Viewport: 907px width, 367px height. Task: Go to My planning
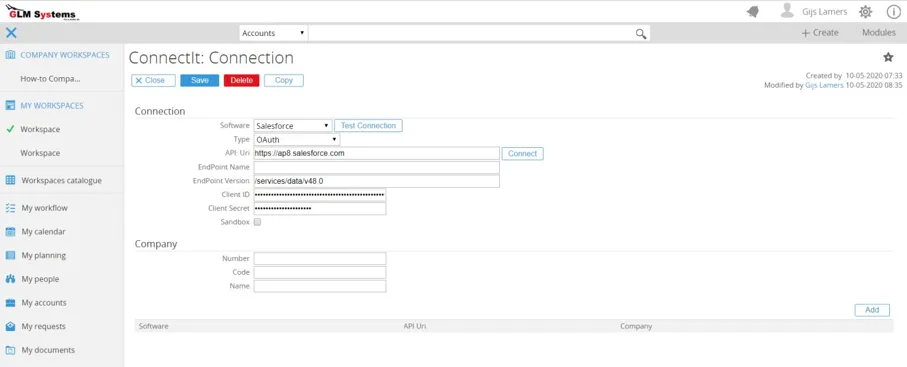click(x=43, y=255)
